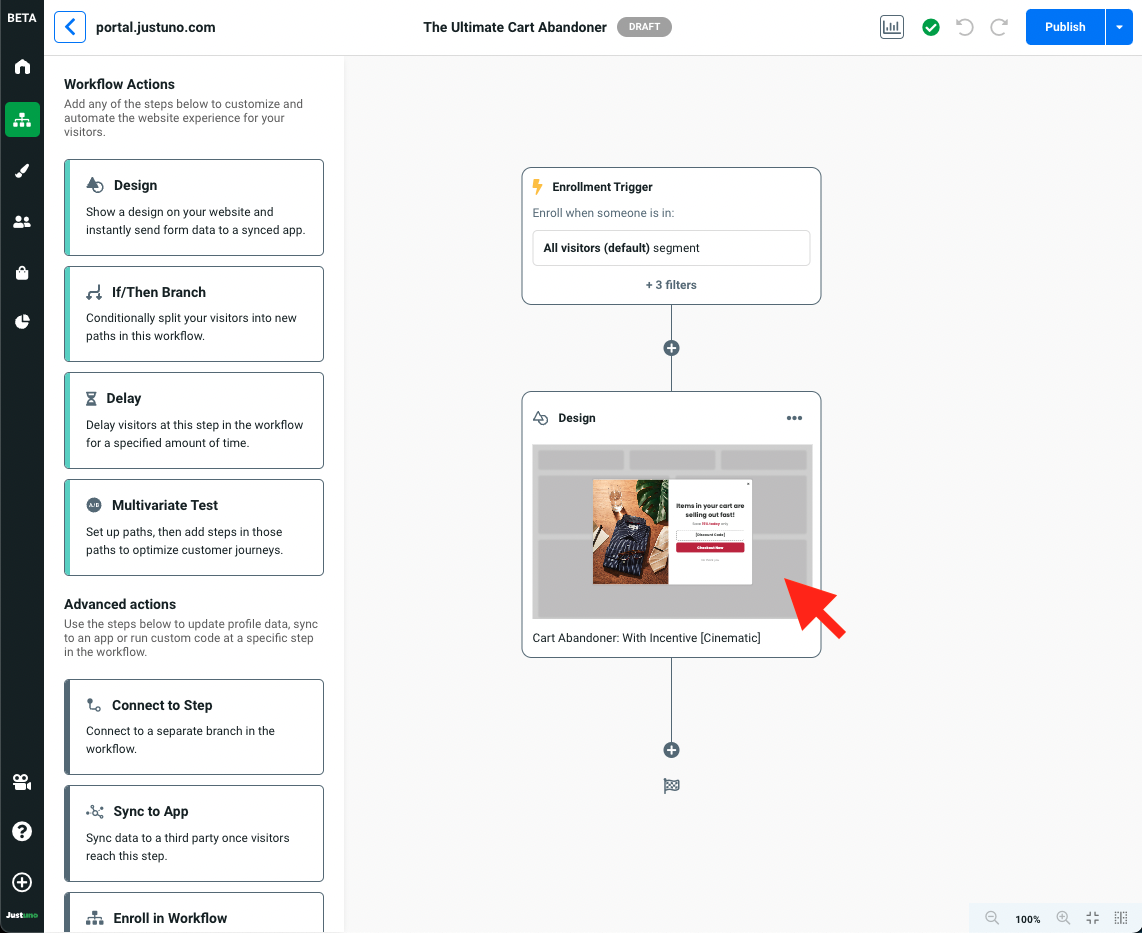
Task: Add step below the Enrollment Trigger
Action: [x=671, y=348]
